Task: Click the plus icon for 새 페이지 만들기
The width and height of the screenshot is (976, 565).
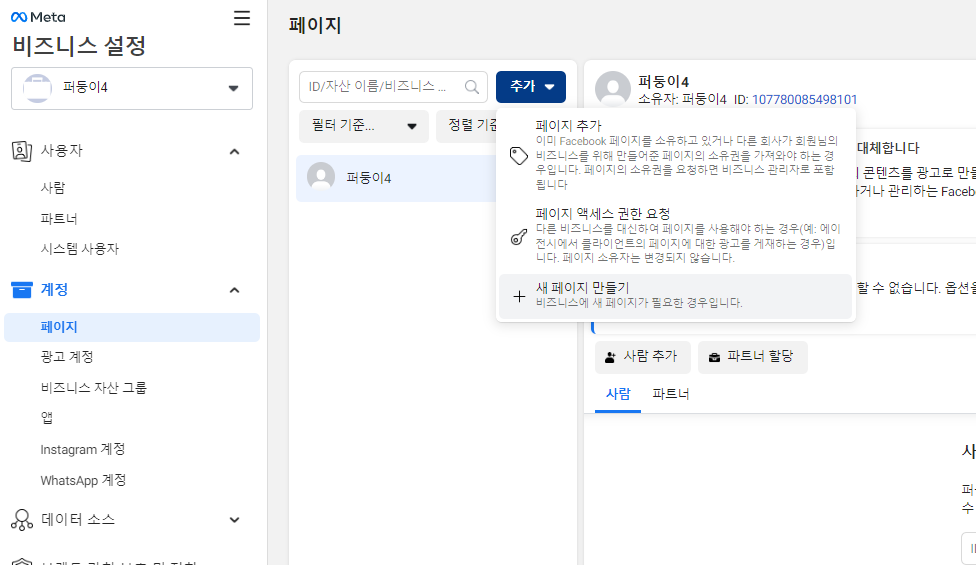Action: 518,297
